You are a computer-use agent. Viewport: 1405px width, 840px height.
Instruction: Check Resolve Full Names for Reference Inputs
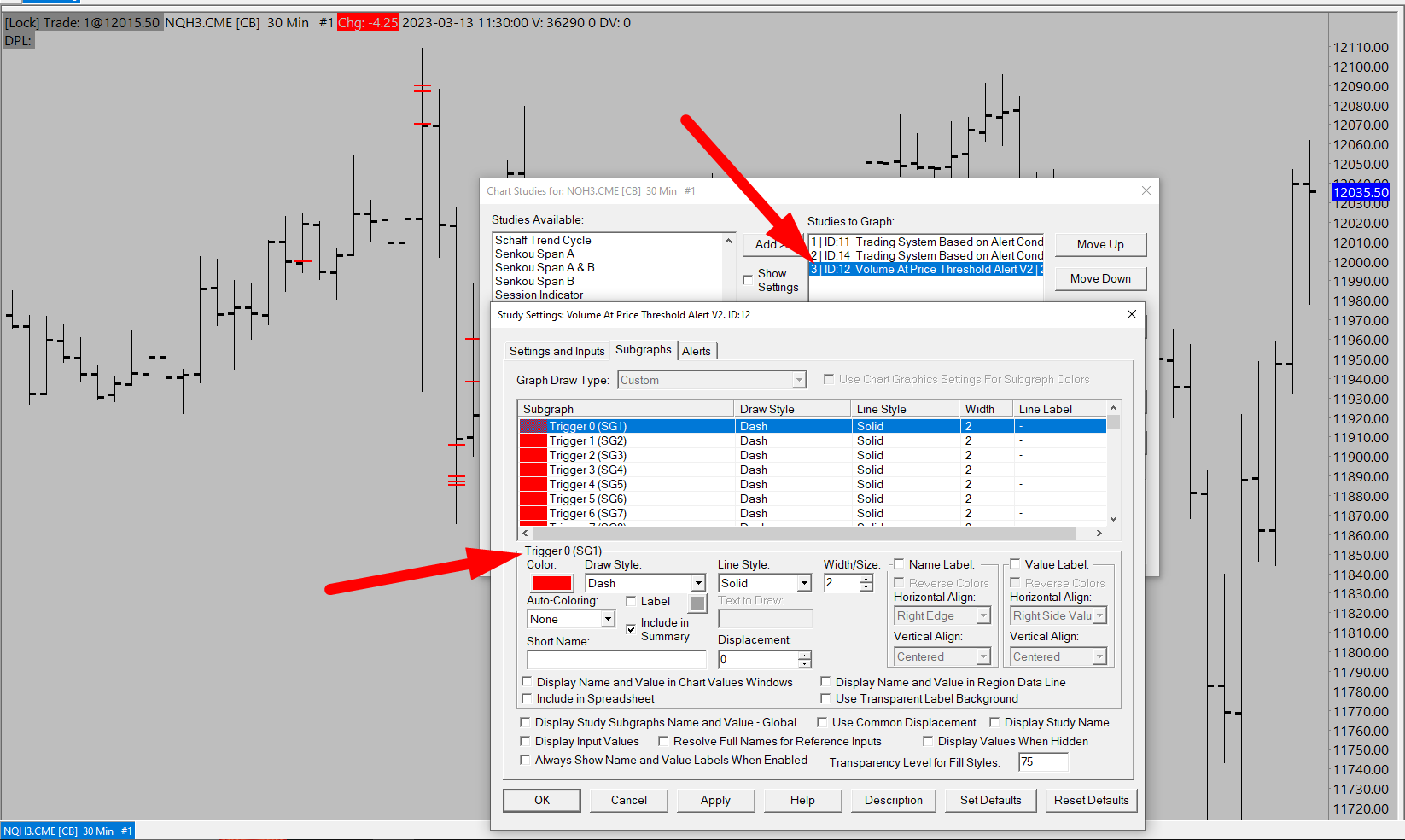point(663,741)
